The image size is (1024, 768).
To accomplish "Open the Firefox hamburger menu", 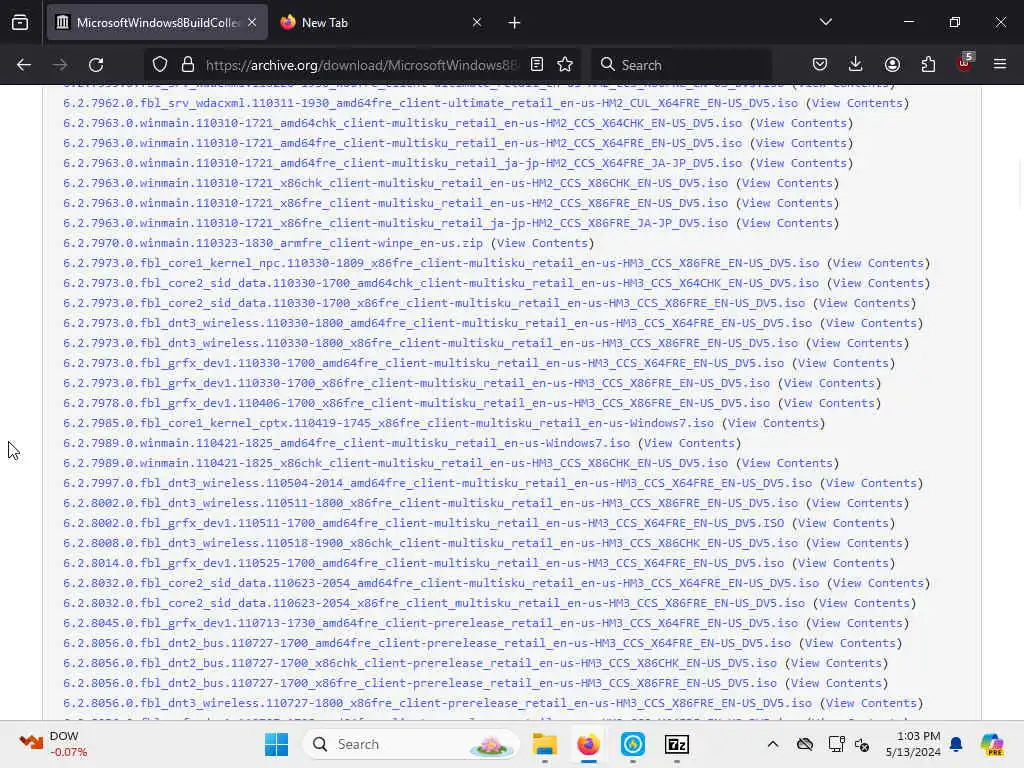I will (1000, 65).
